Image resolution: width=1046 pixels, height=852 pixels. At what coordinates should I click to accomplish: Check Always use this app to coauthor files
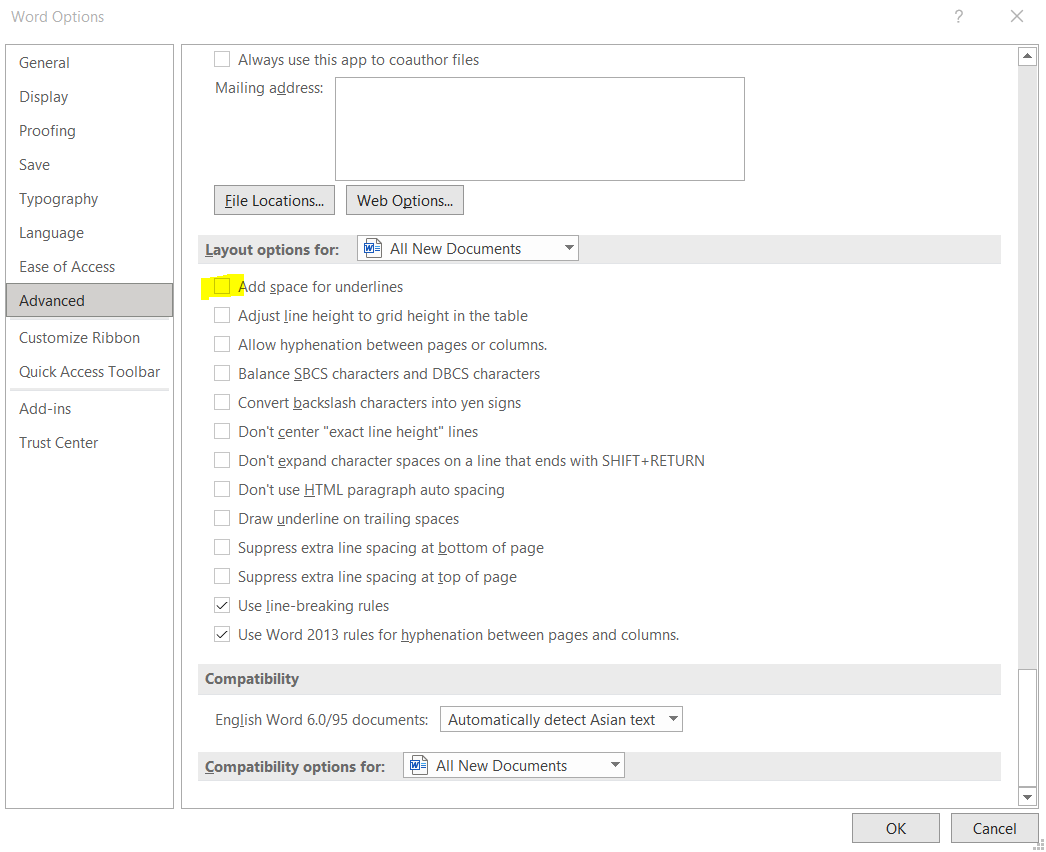(222, 60)
